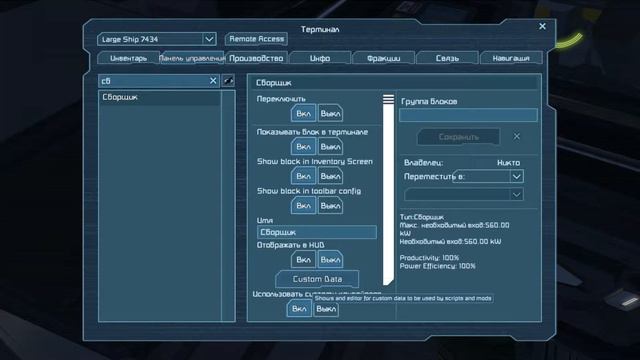Disable Отображать в HUD

[330, 260]
